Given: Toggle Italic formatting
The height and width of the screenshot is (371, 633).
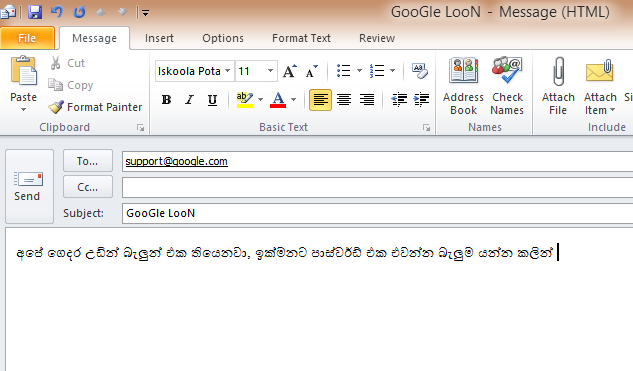Looking at the screenshot, I should [189, 100].
